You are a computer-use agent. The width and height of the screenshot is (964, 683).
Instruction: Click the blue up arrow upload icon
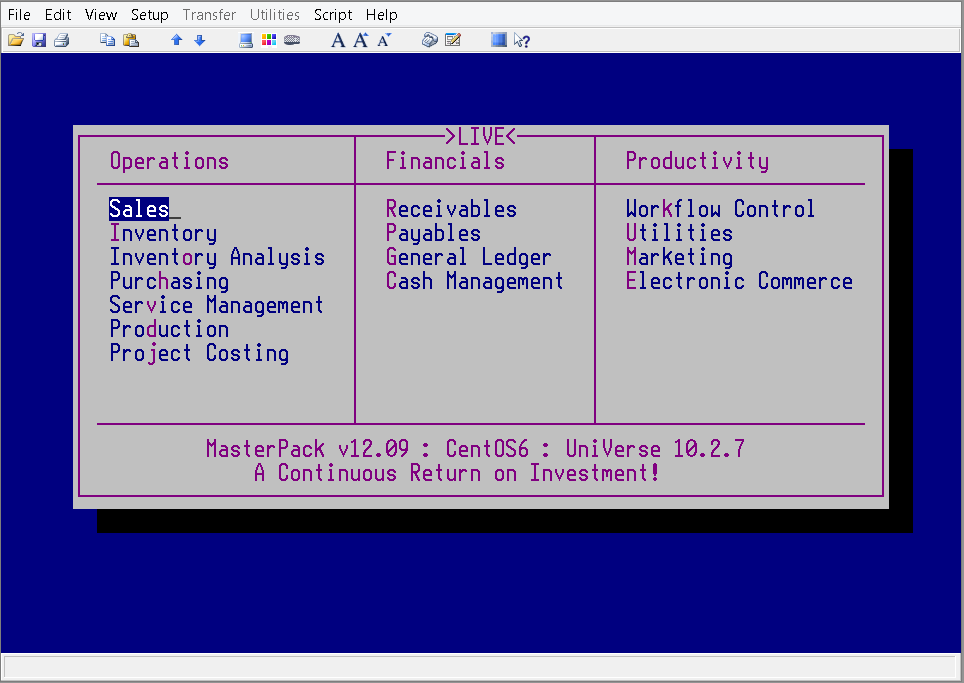click(176, 41)
